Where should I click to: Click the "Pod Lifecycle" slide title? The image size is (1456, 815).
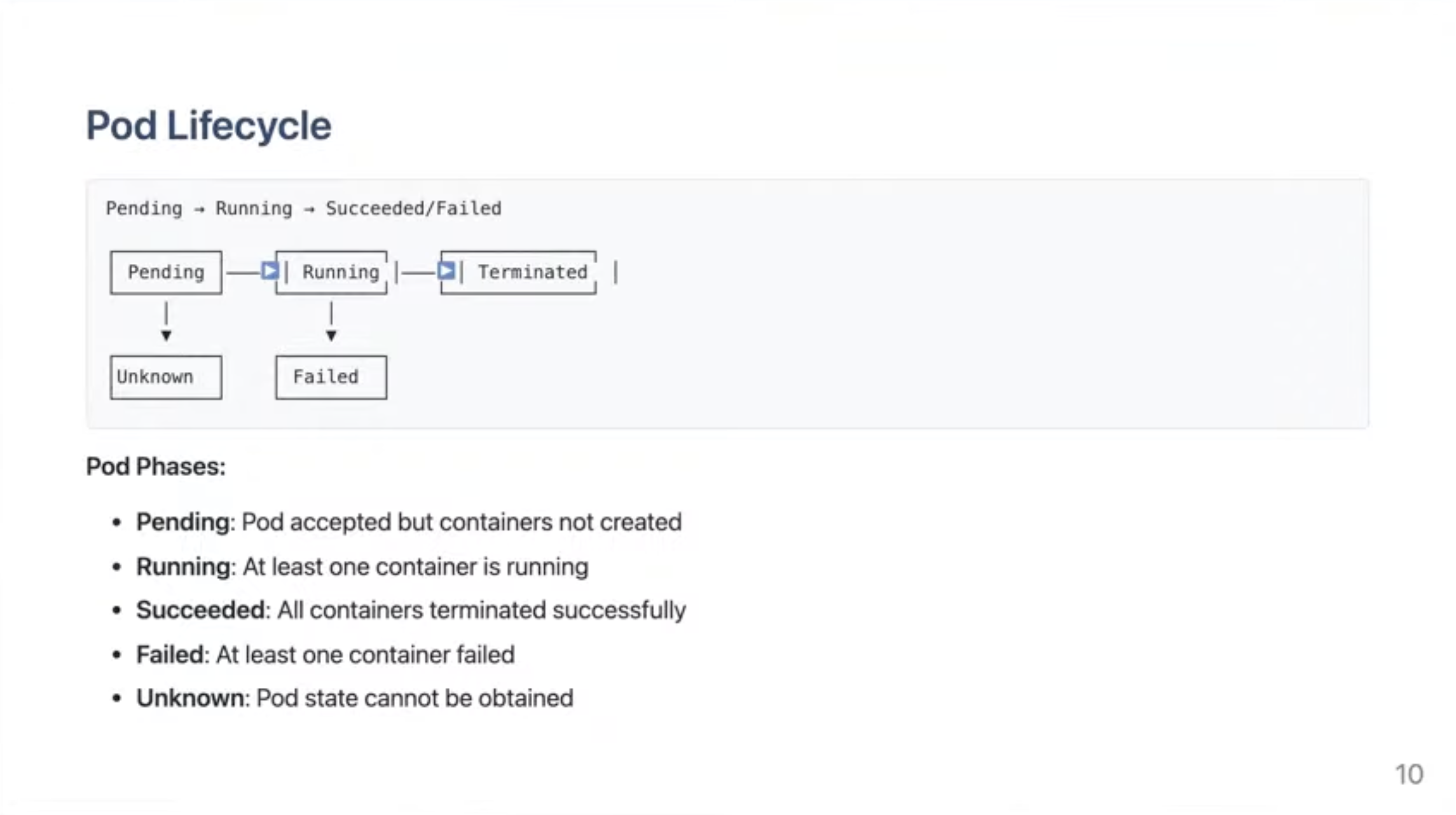tap(209, 125)
